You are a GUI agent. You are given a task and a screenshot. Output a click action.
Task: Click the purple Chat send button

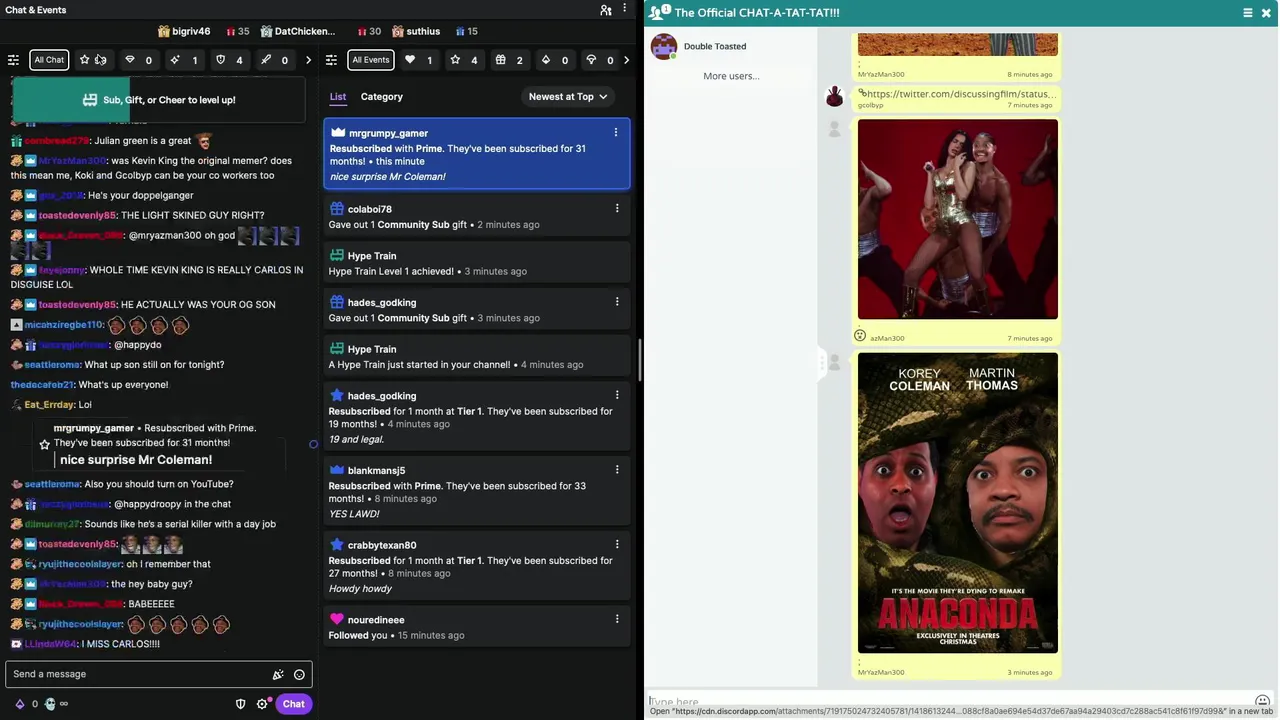click(293, 704)
